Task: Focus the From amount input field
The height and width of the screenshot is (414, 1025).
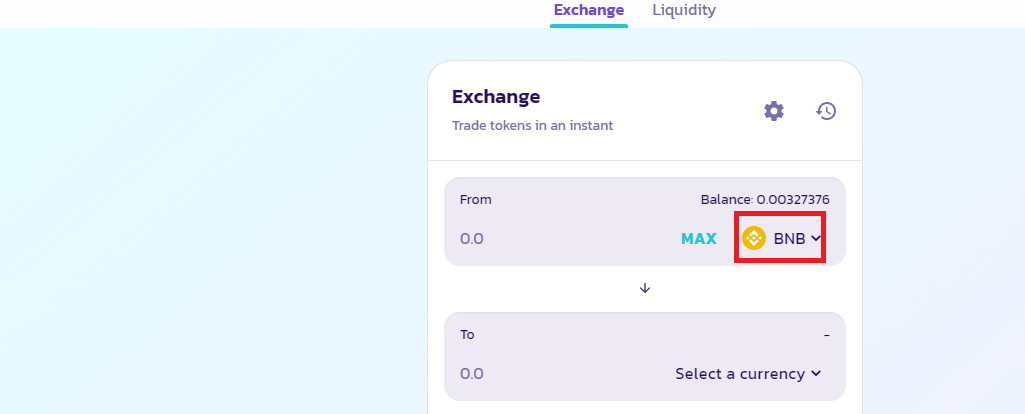Action: point(562,239)
